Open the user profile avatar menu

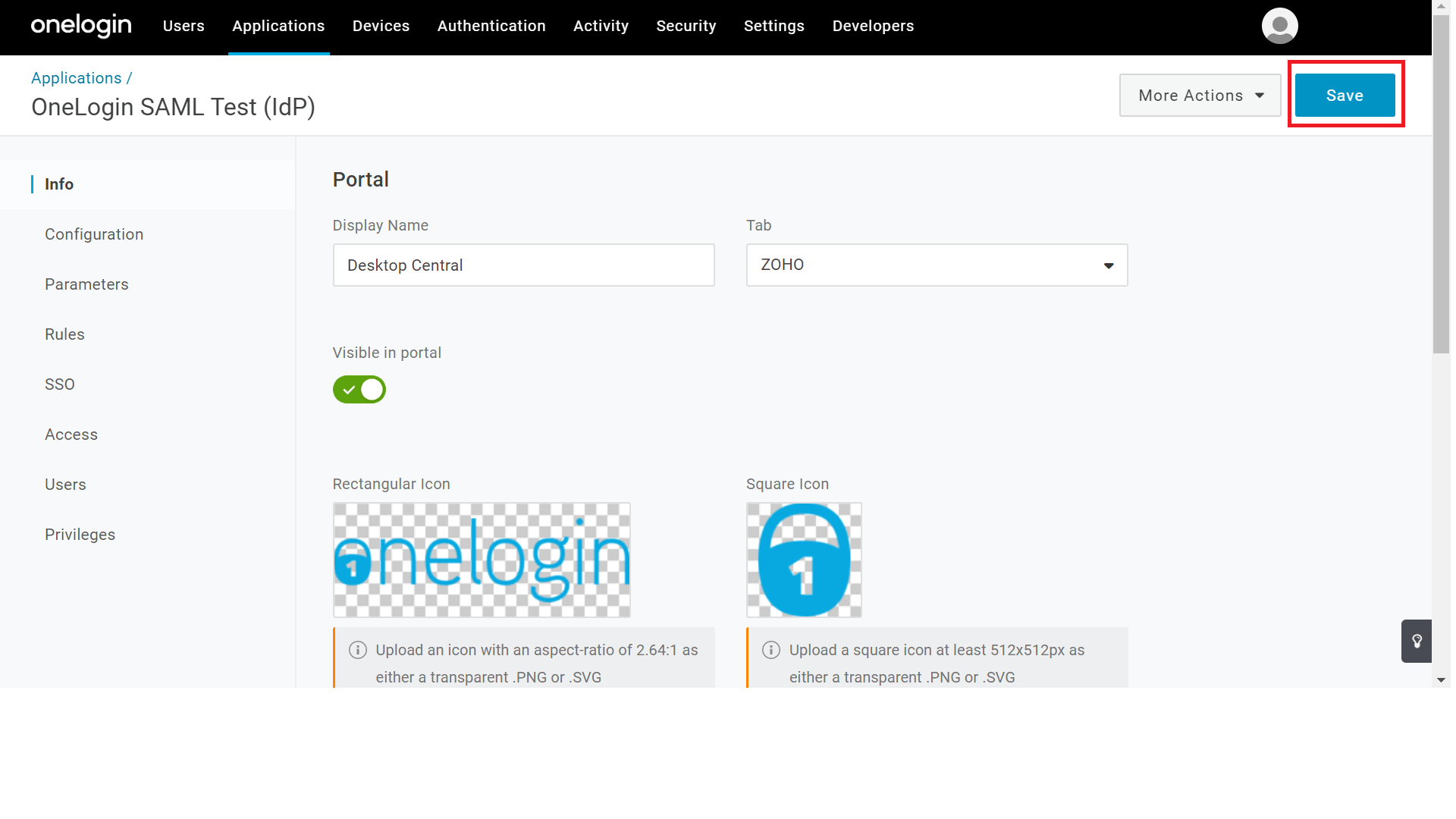(1279, 26)
